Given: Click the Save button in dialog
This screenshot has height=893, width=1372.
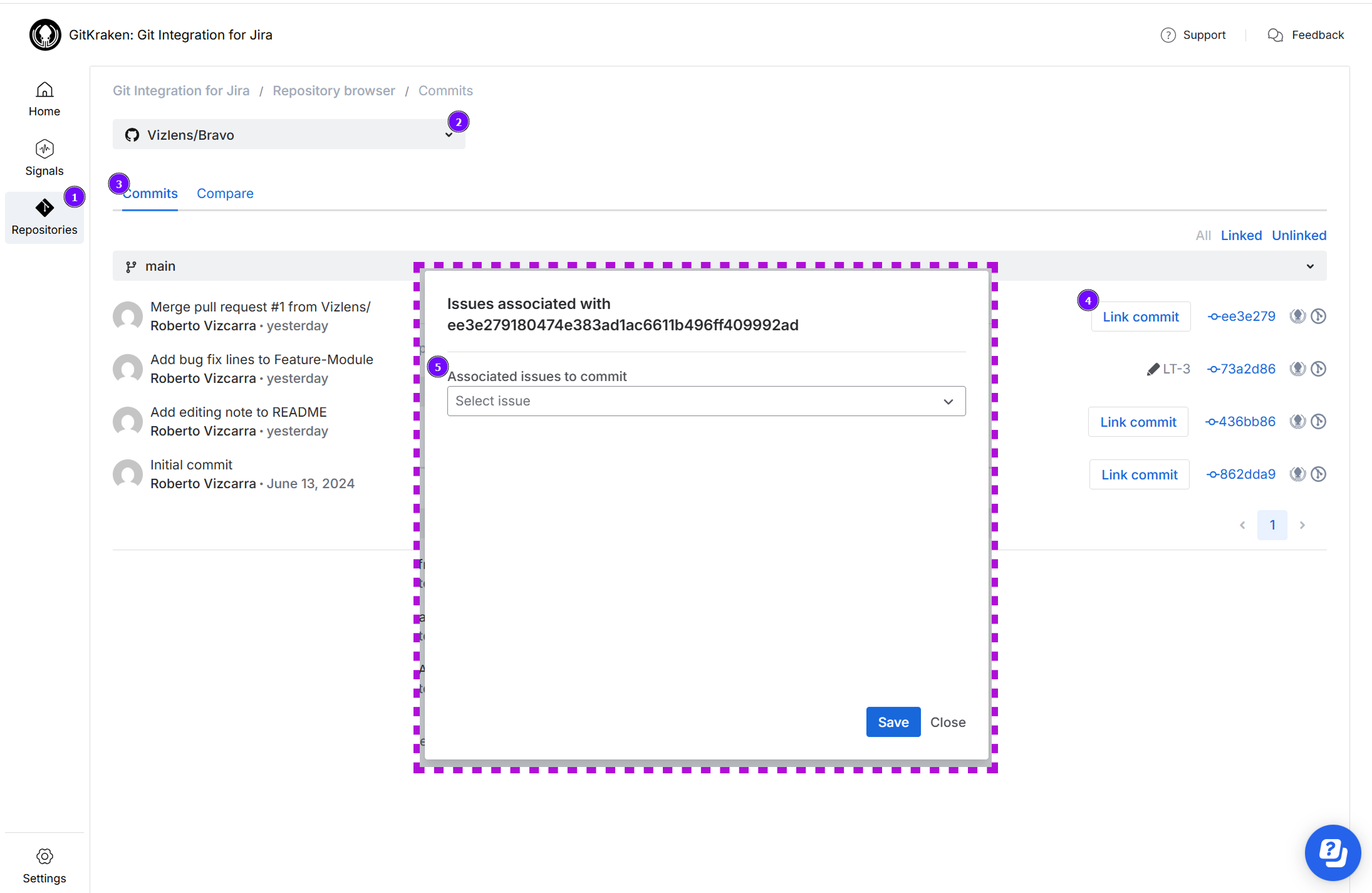Looking at the screenshot, I should tap(893, 722).
